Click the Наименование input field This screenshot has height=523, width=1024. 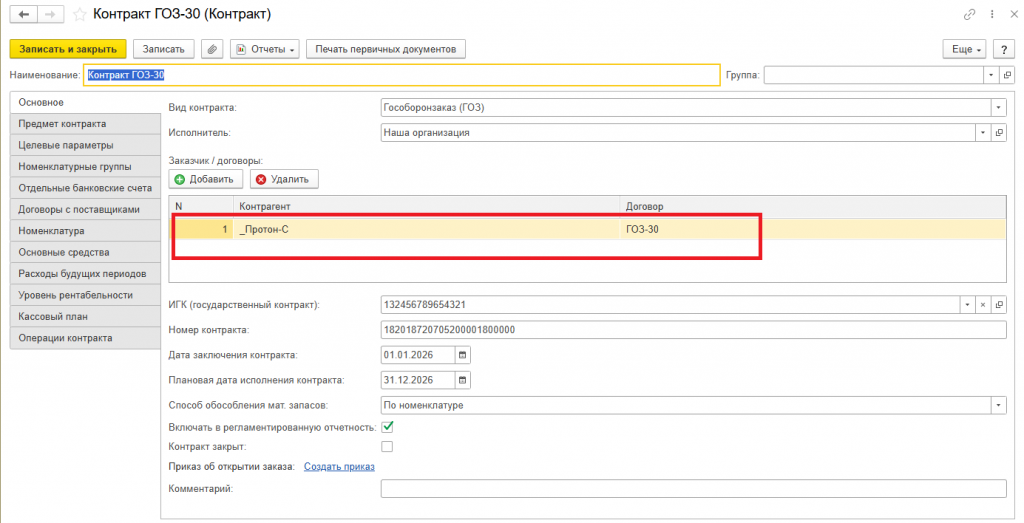coord(402,75)
